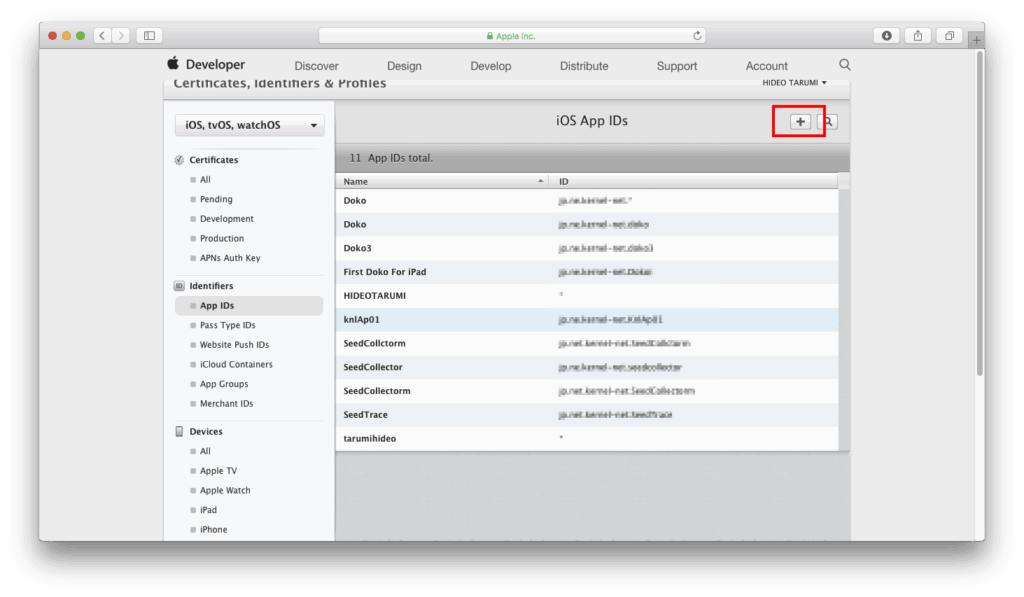
Task: Open the search icon in Developer navigation bar
Action: click(x=845, y=65)
